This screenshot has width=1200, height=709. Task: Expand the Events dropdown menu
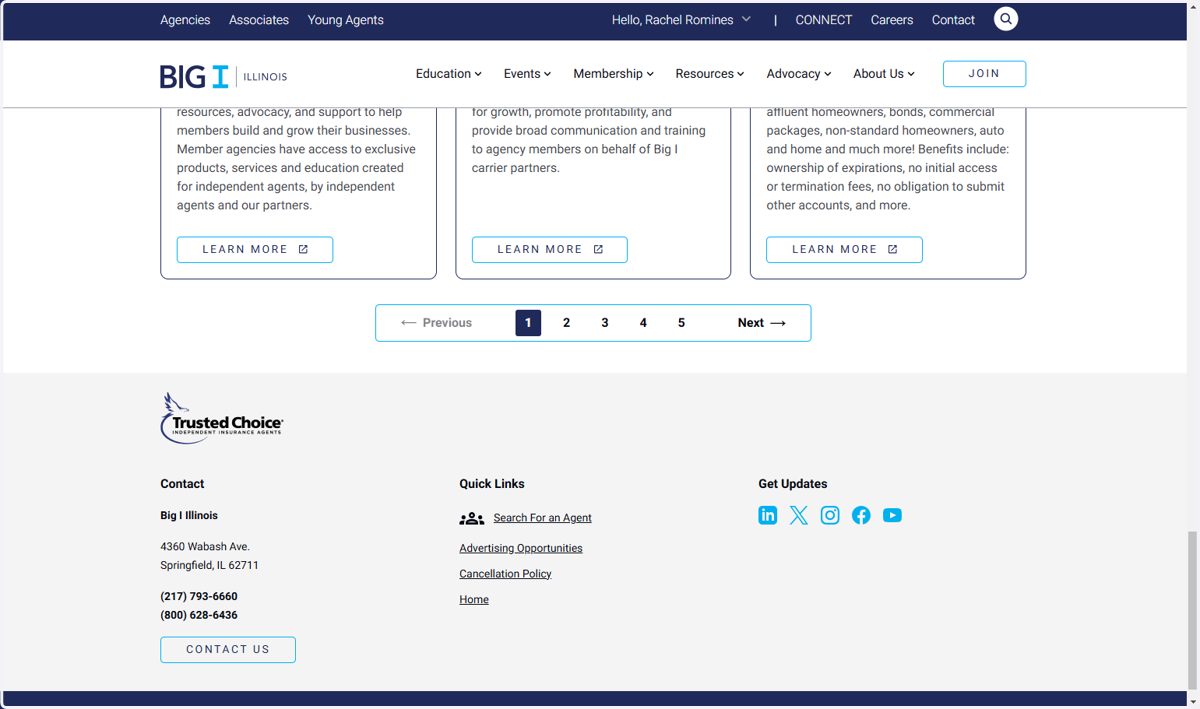527,74
